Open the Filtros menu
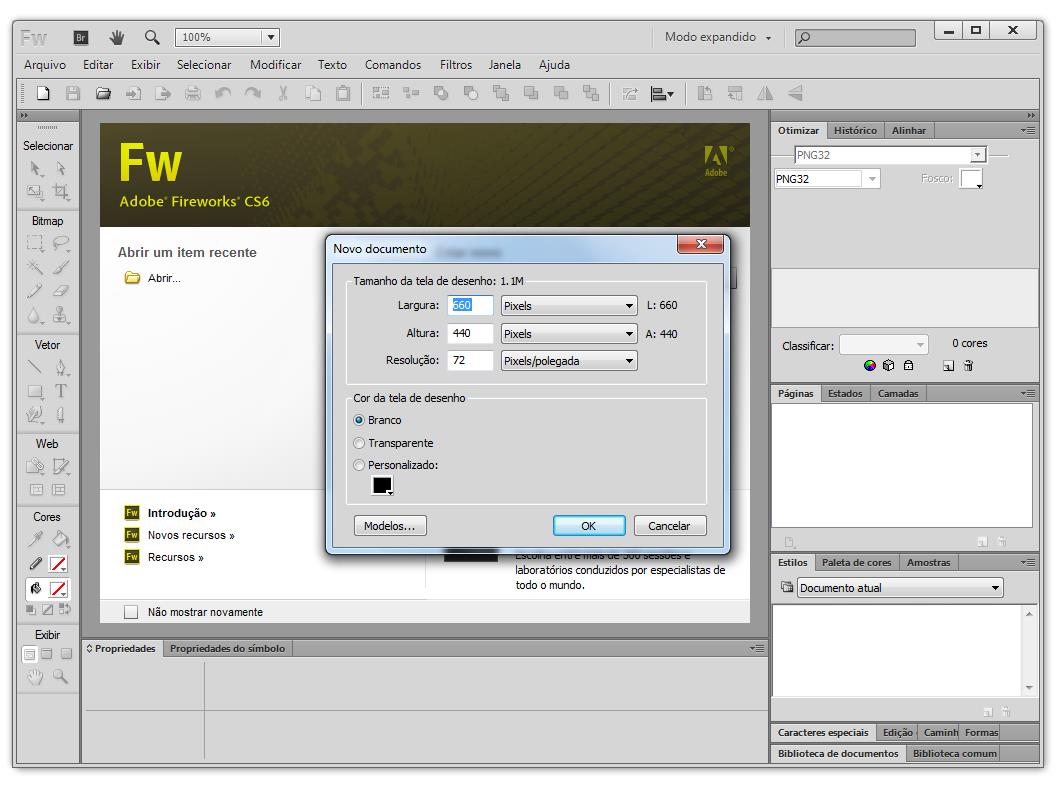This screenshot has height=786, width=1056. click(456, 65)
